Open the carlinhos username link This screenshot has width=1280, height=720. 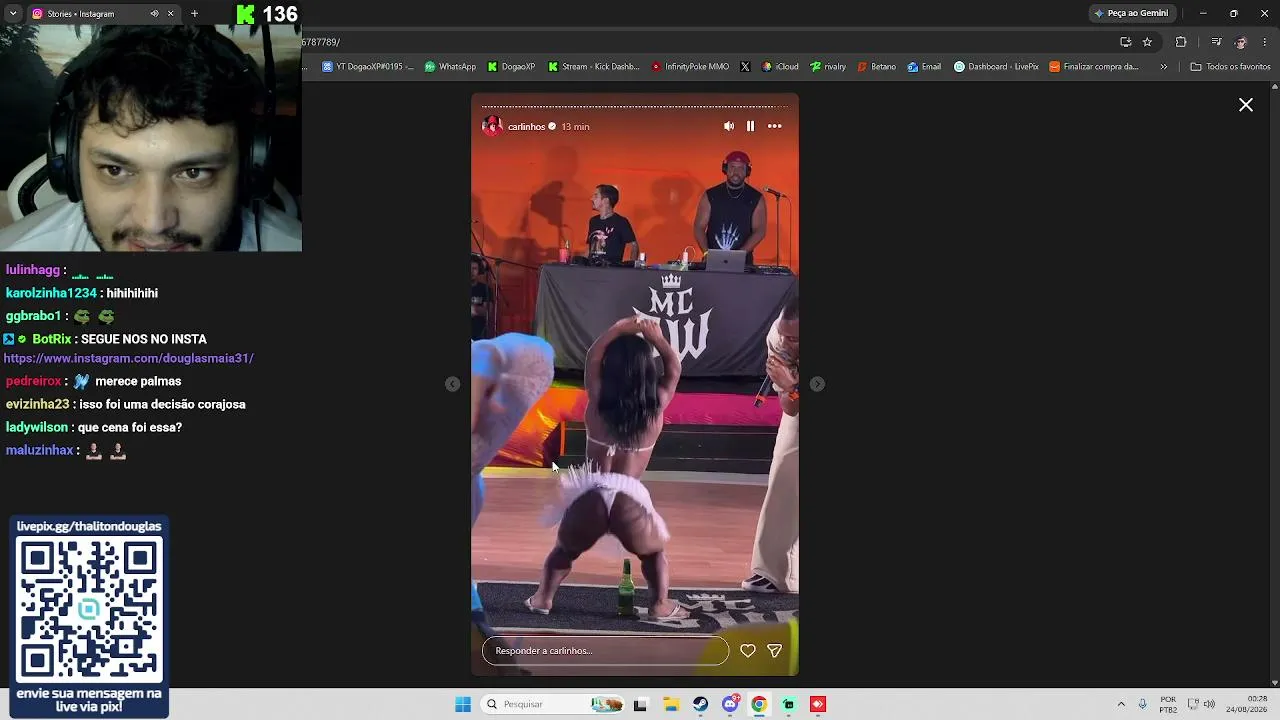pos(526,127)
